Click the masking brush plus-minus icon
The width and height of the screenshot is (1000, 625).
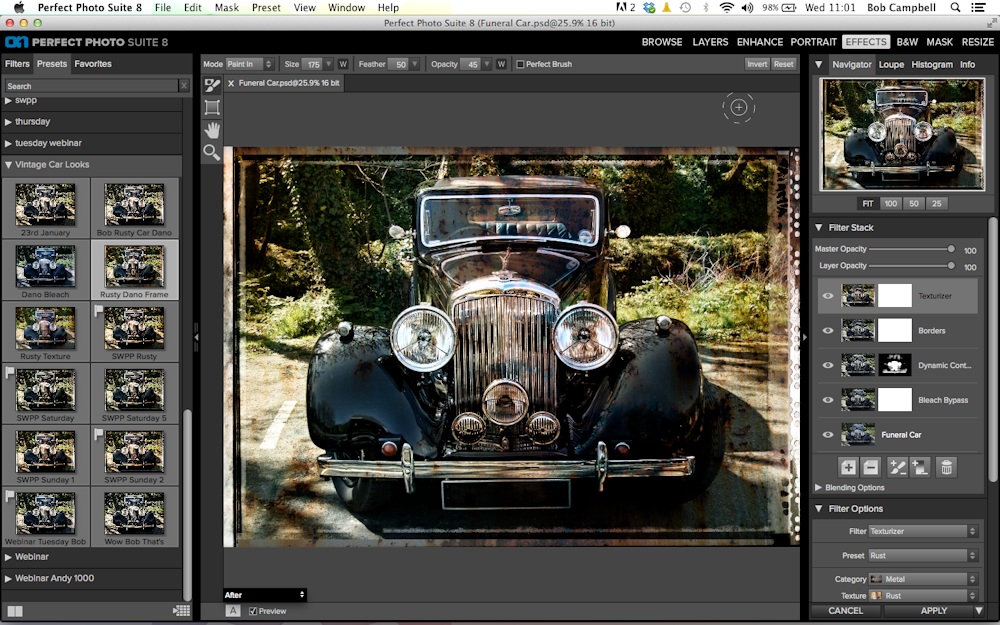tap(897, 467)
